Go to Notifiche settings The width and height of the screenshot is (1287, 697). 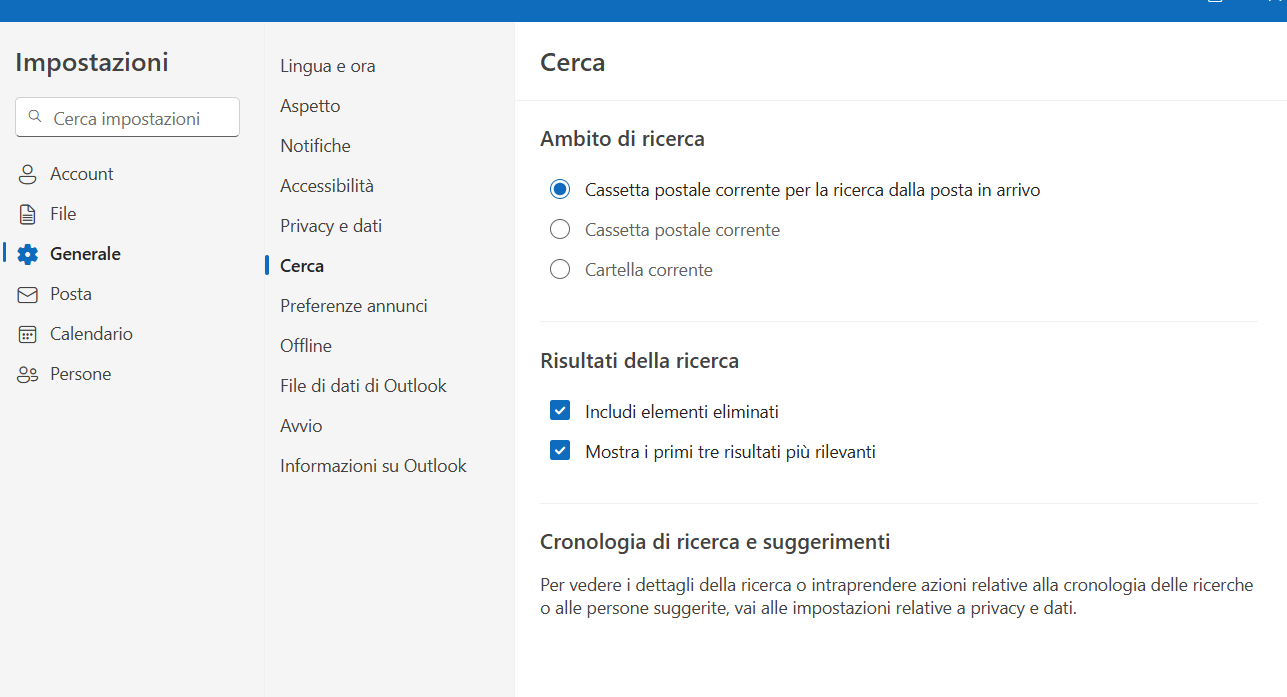point(315,146)
